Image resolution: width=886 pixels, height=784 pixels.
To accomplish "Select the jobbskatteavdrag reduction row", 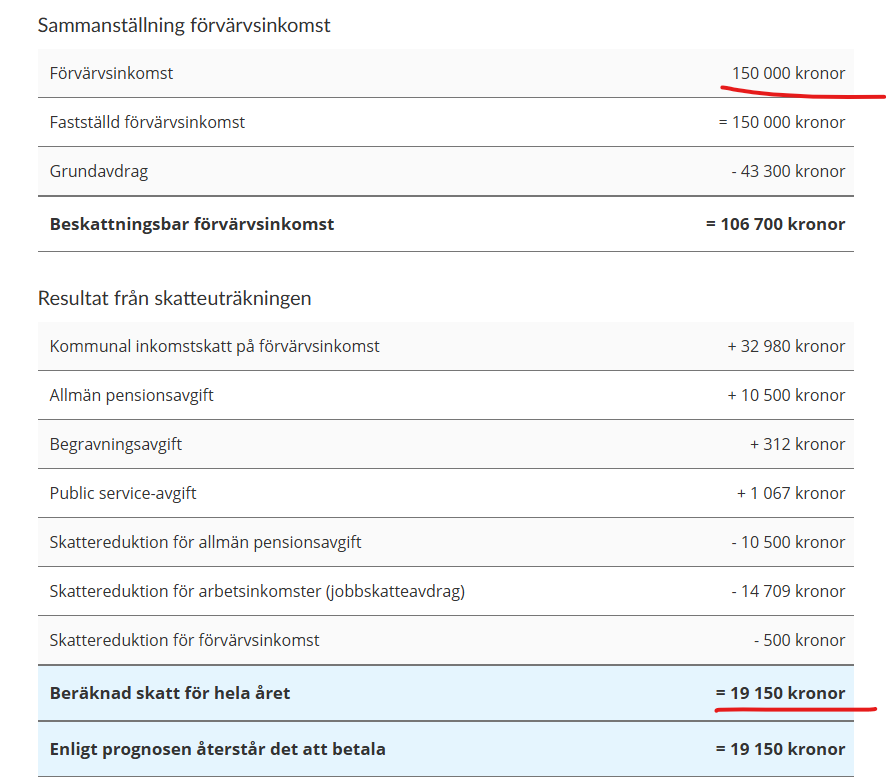I will coord(446,591).
